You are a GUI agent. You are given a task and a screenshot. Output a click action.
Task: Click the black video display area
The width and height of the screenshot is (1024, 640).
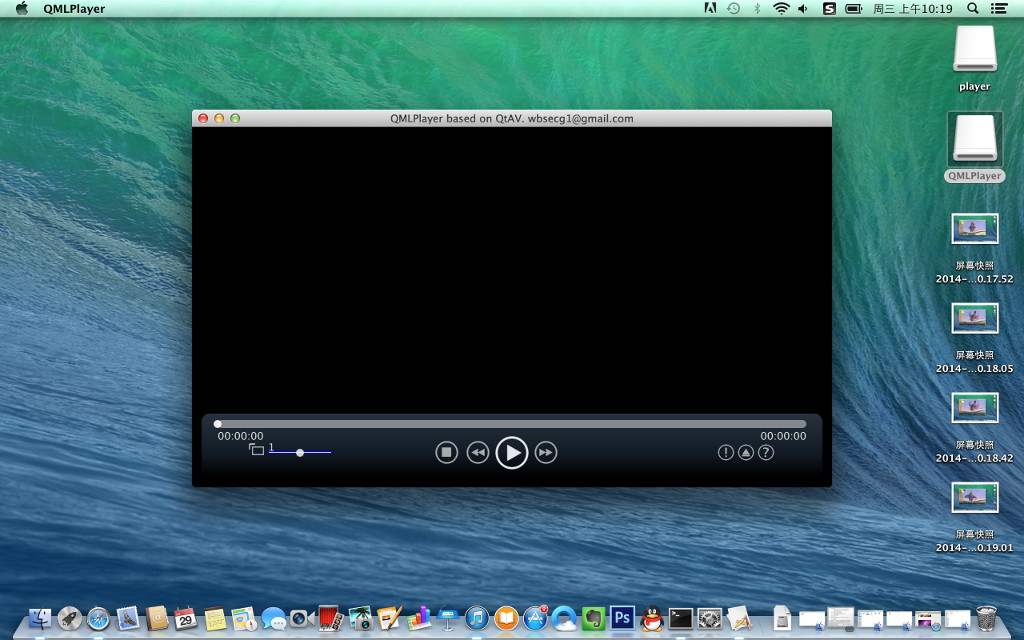pyautogui.click(x=511, y=270)
